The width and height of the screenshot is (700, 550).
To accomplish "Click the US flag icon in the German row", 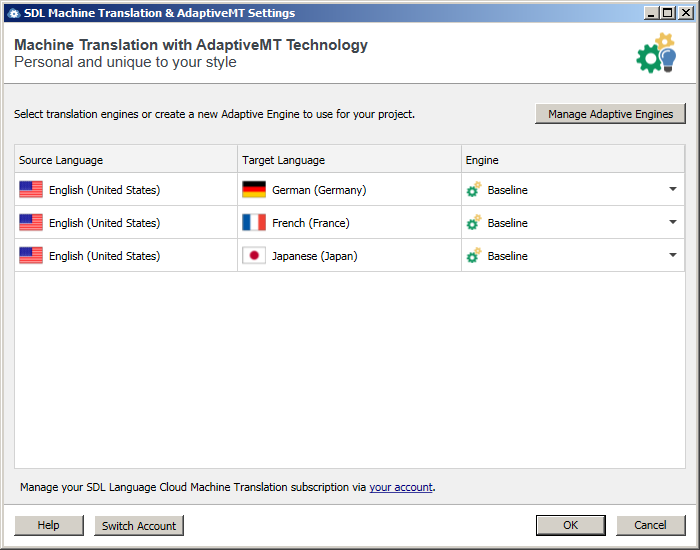I will point(31,189).
